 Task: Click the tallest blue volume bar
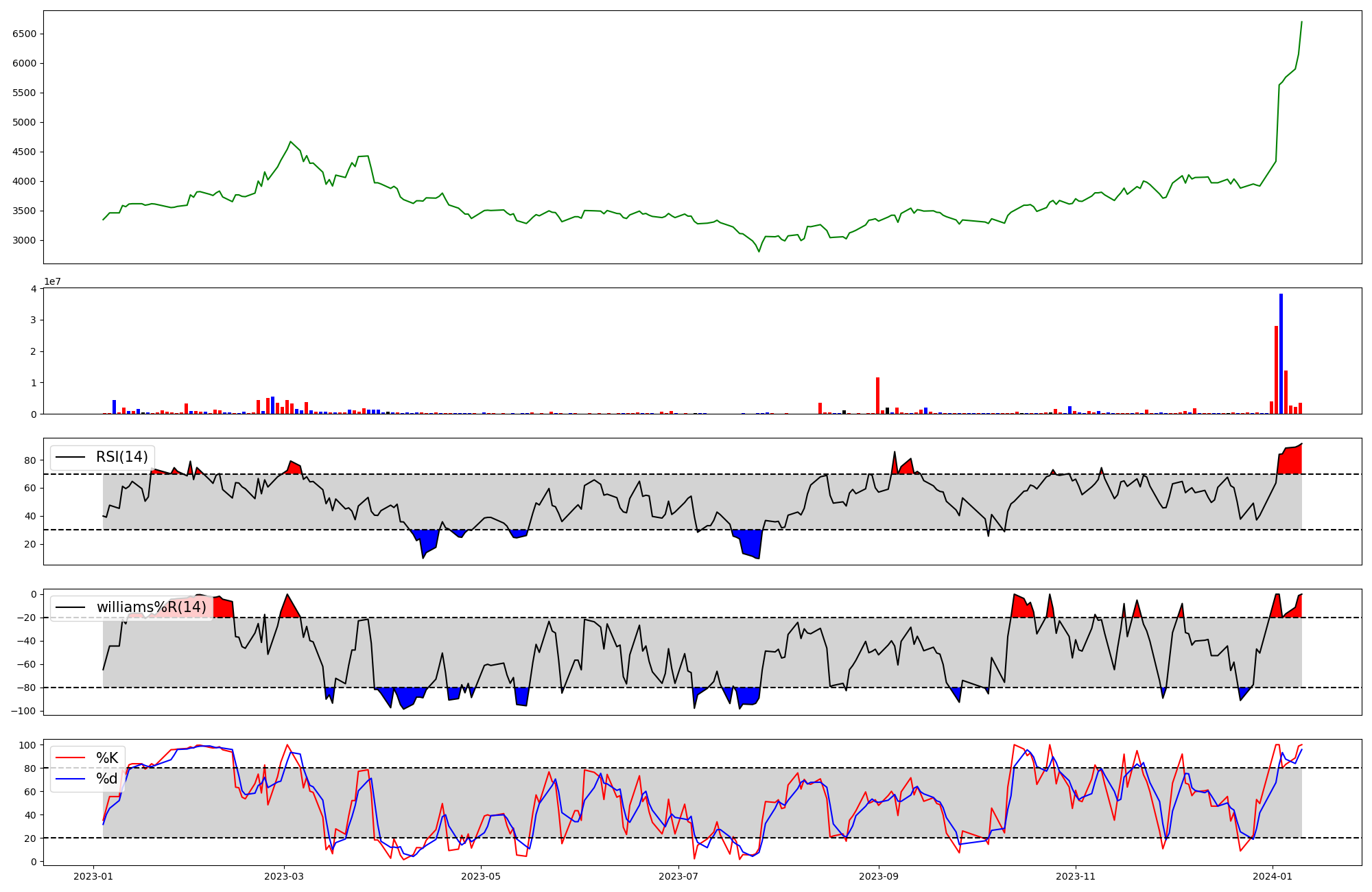tap(1281, 353)
